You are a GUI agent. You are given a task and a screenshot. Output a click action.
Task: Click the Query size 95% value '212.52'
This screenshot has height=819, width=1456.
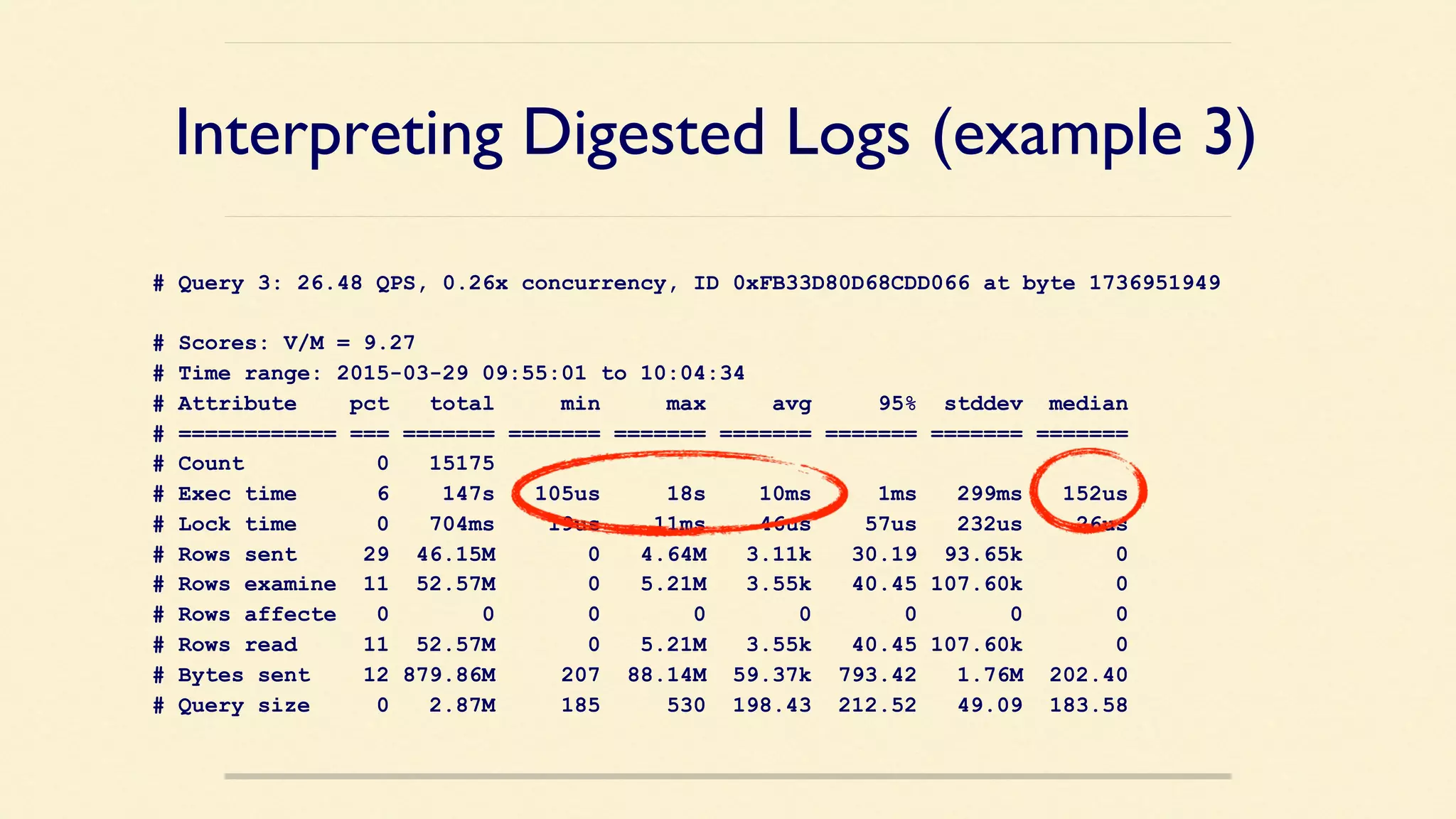[x=877, y=705]
